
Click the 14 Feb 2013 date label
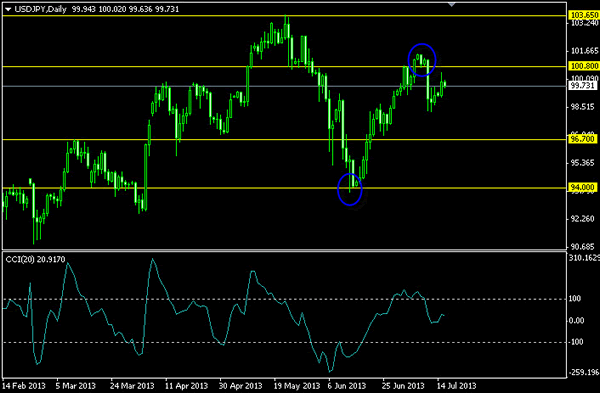[24, 386]
